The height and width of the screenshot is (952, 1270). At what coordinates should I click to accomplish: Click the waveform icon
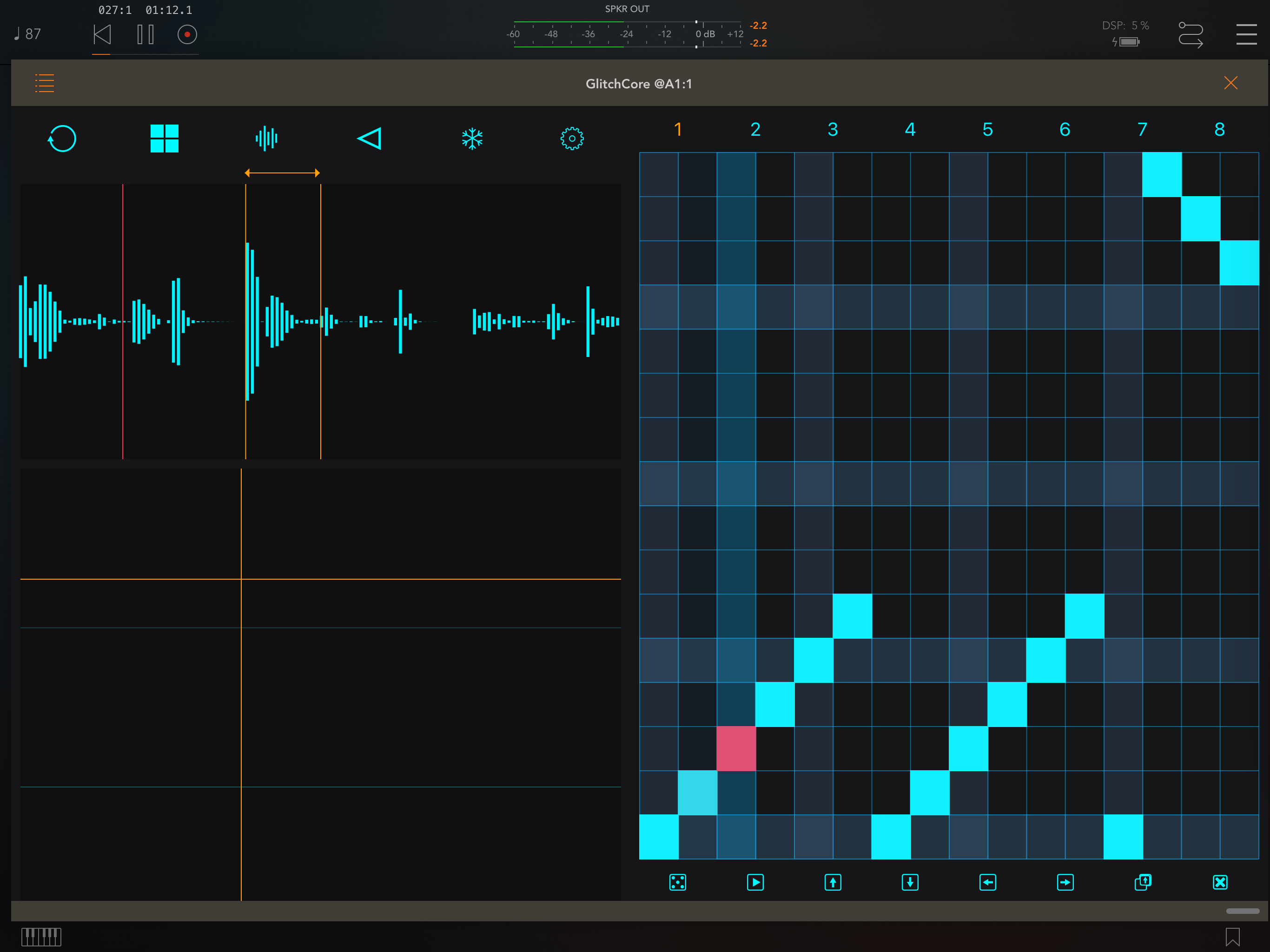tap(266, 139)
